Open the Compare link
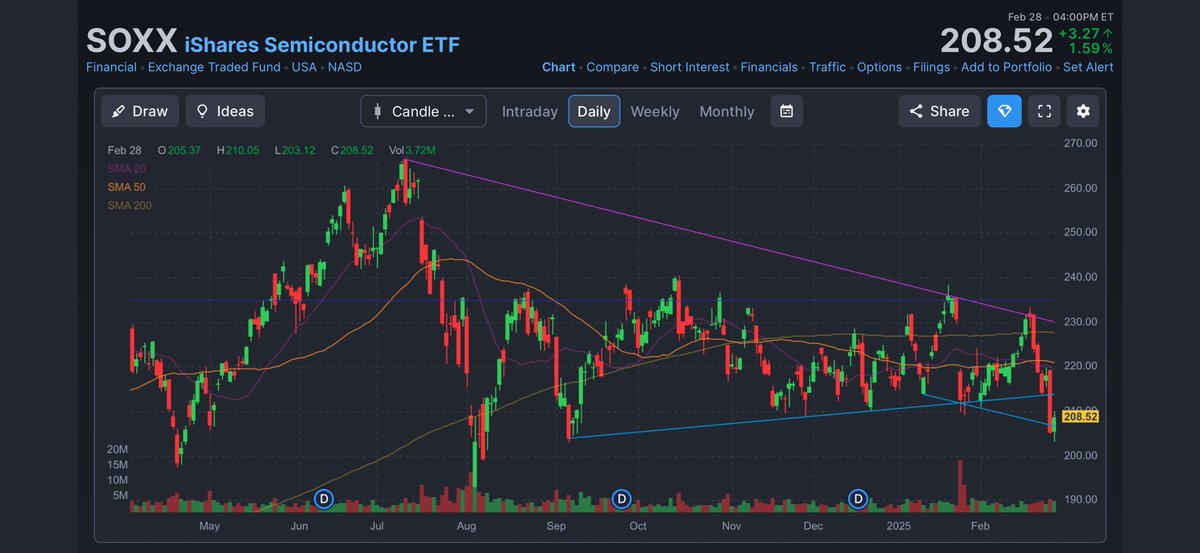Screen dimensions: 1200x553 click(x=612, y=67)
